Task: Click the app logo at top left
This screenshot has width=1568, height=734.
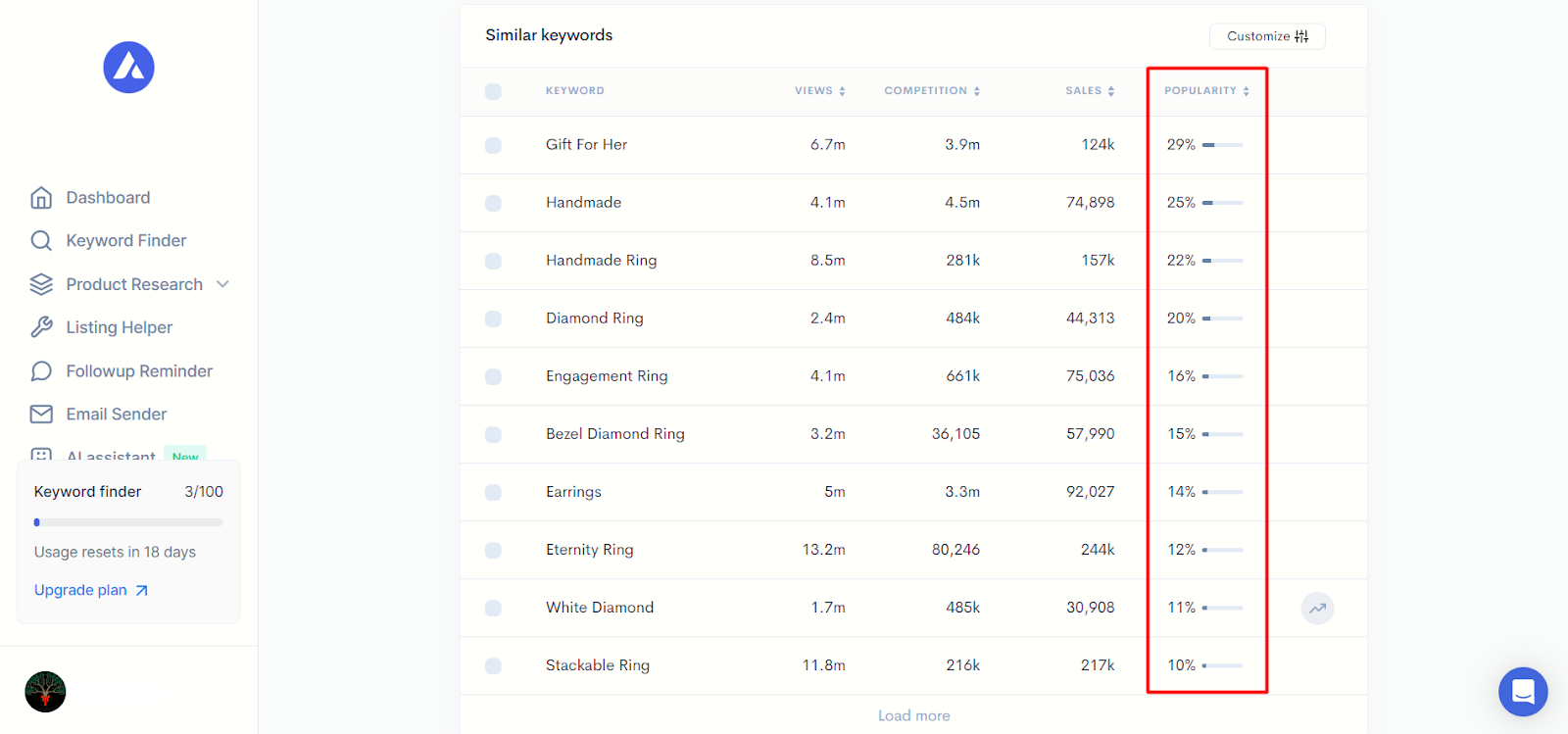Action: [128, 68]
